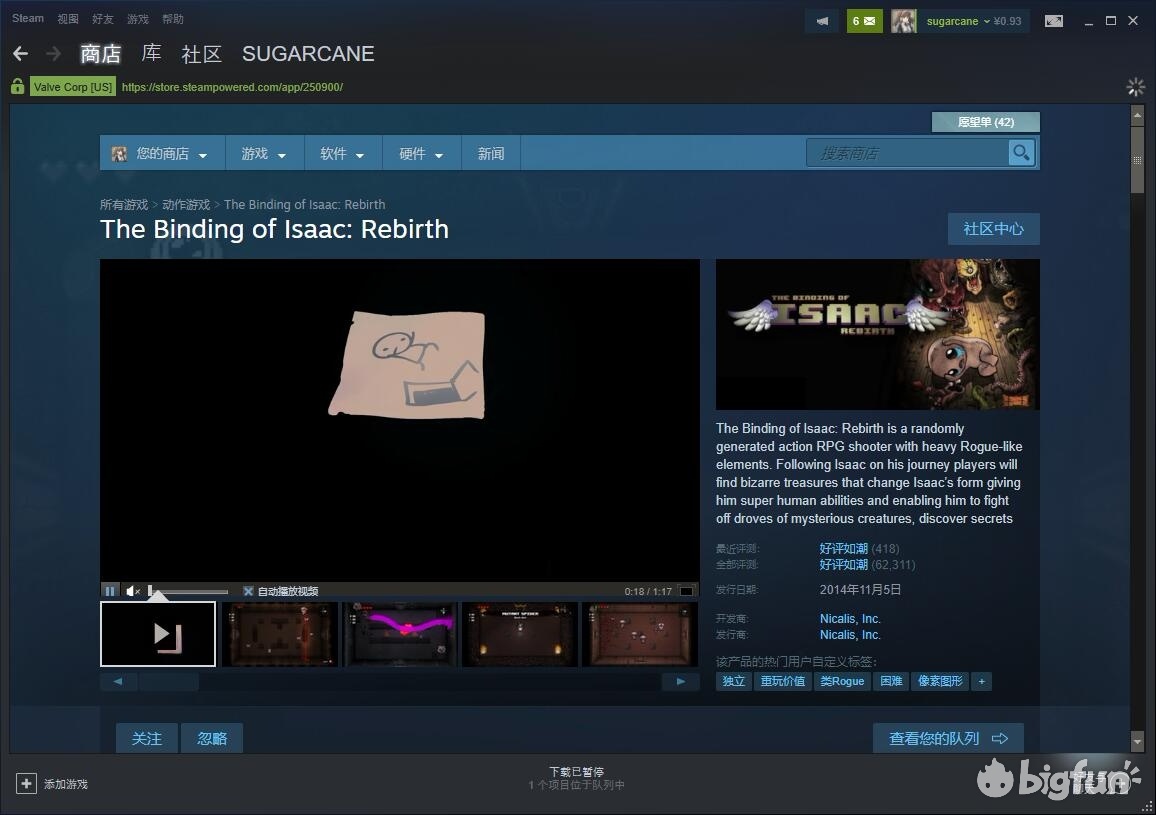1156x815 pixels.
Task: Expand the 游戏 store dropdown
Action: click(x=263, y=154)
